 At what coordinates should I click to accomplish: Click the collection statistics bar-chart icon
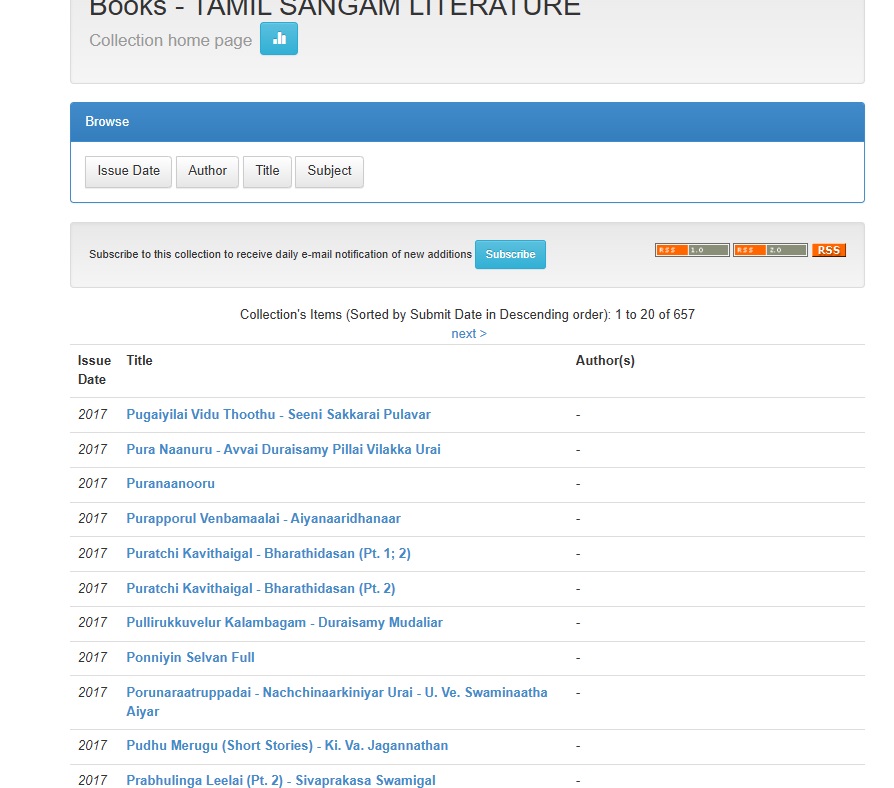pyautogui.click(x=279, y=39)
